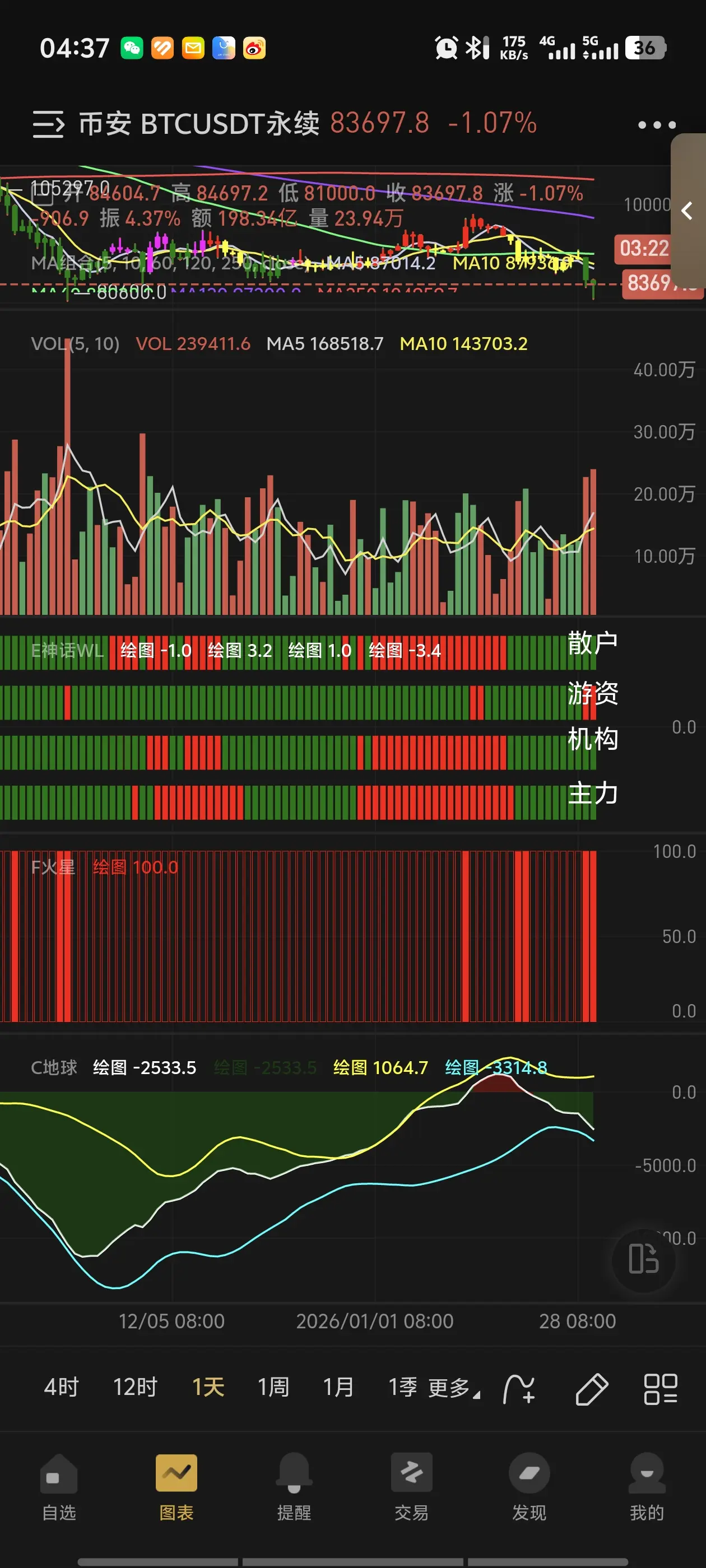Tap the 12/05 08:00 time axis label
Viewport: 706px width, 1568px height.
171,1321
